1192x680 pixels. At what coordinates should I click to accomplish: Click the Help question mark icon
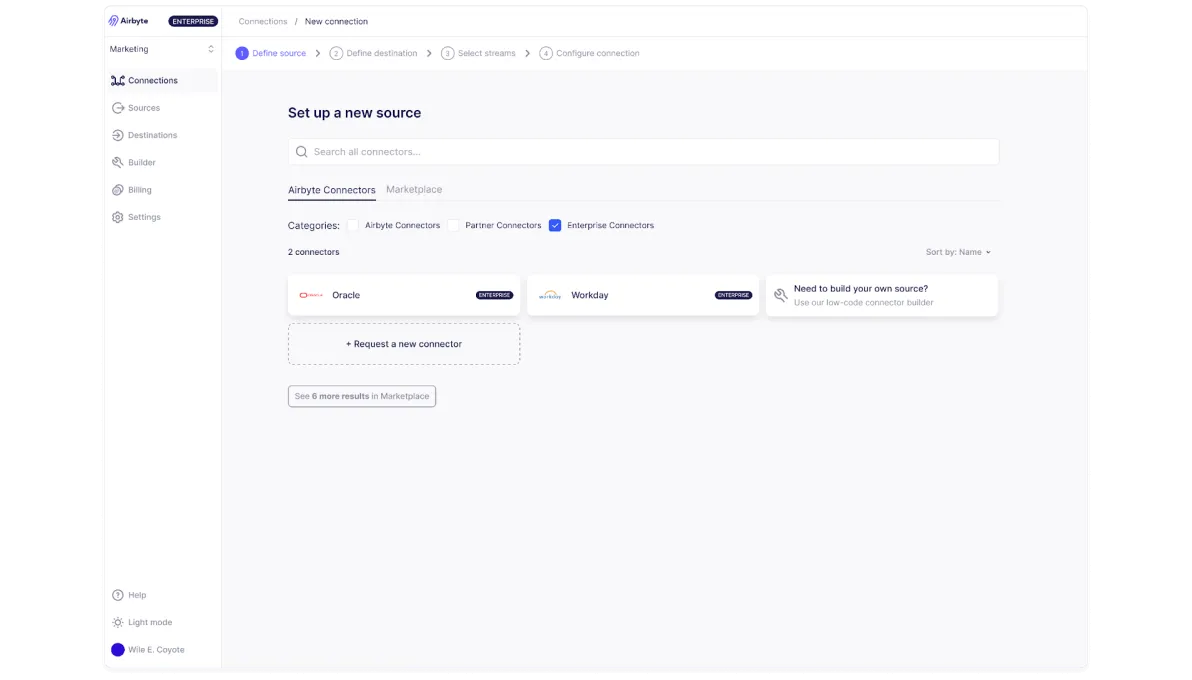118,596
